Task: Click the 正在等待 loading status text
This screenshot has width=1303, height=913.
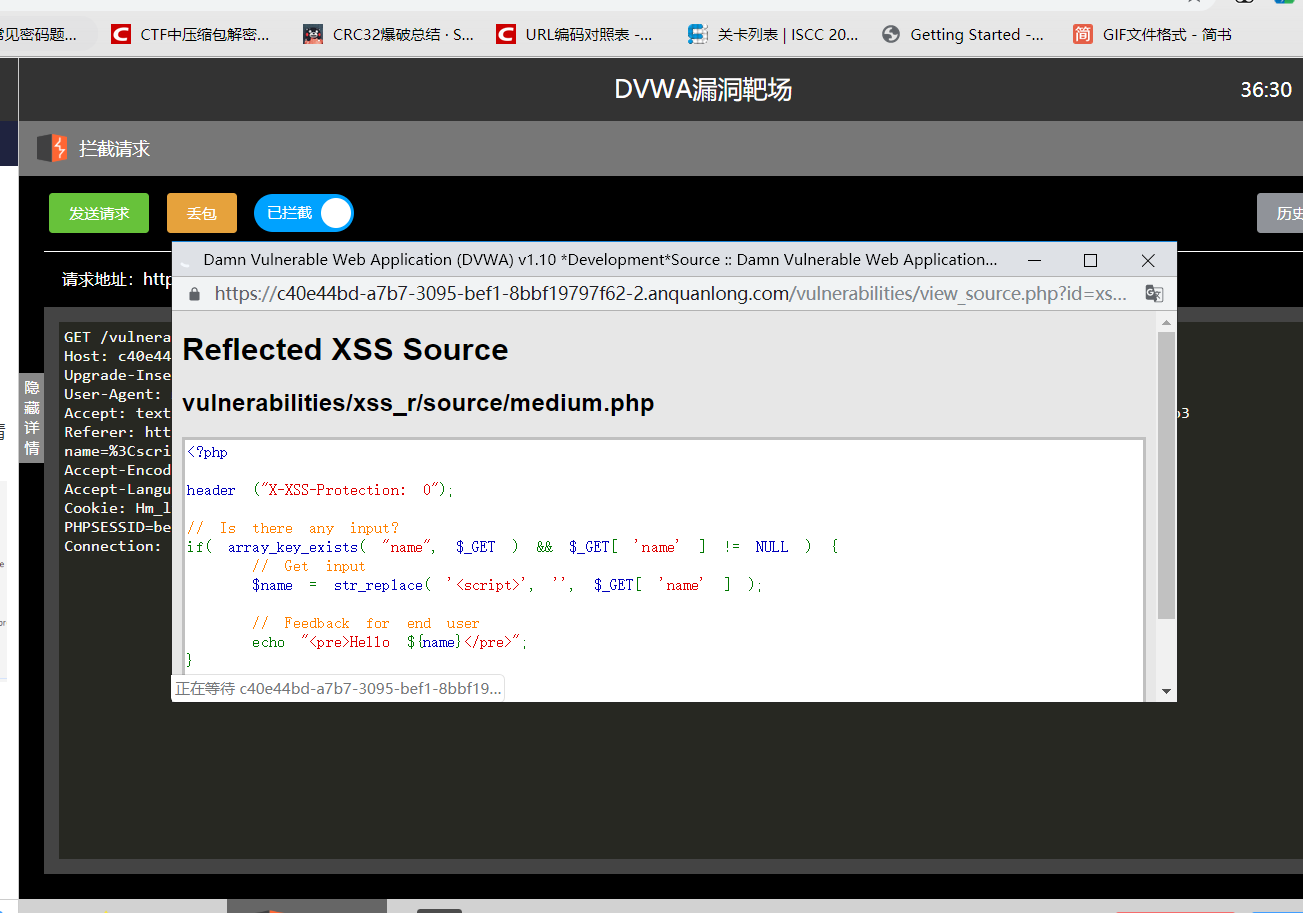Action: 338,688
